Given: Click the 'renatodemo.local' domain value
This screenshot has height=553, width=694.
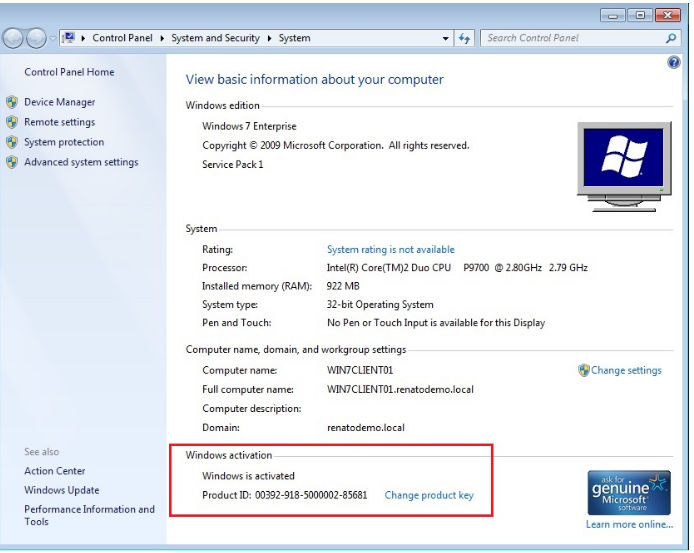Looking at the screenshot, I should pyautogui.click(x=366, y=428).
